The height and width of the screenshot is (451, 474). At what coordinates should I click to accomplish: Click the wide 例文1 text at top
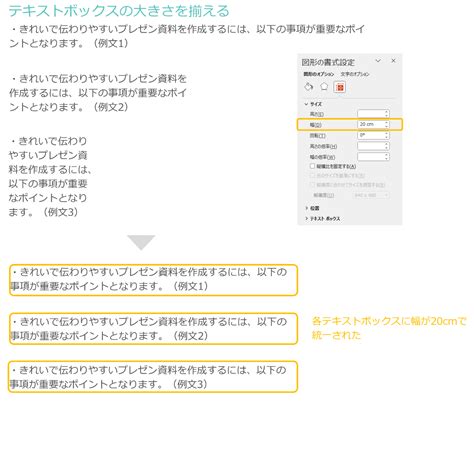(187, 36)
